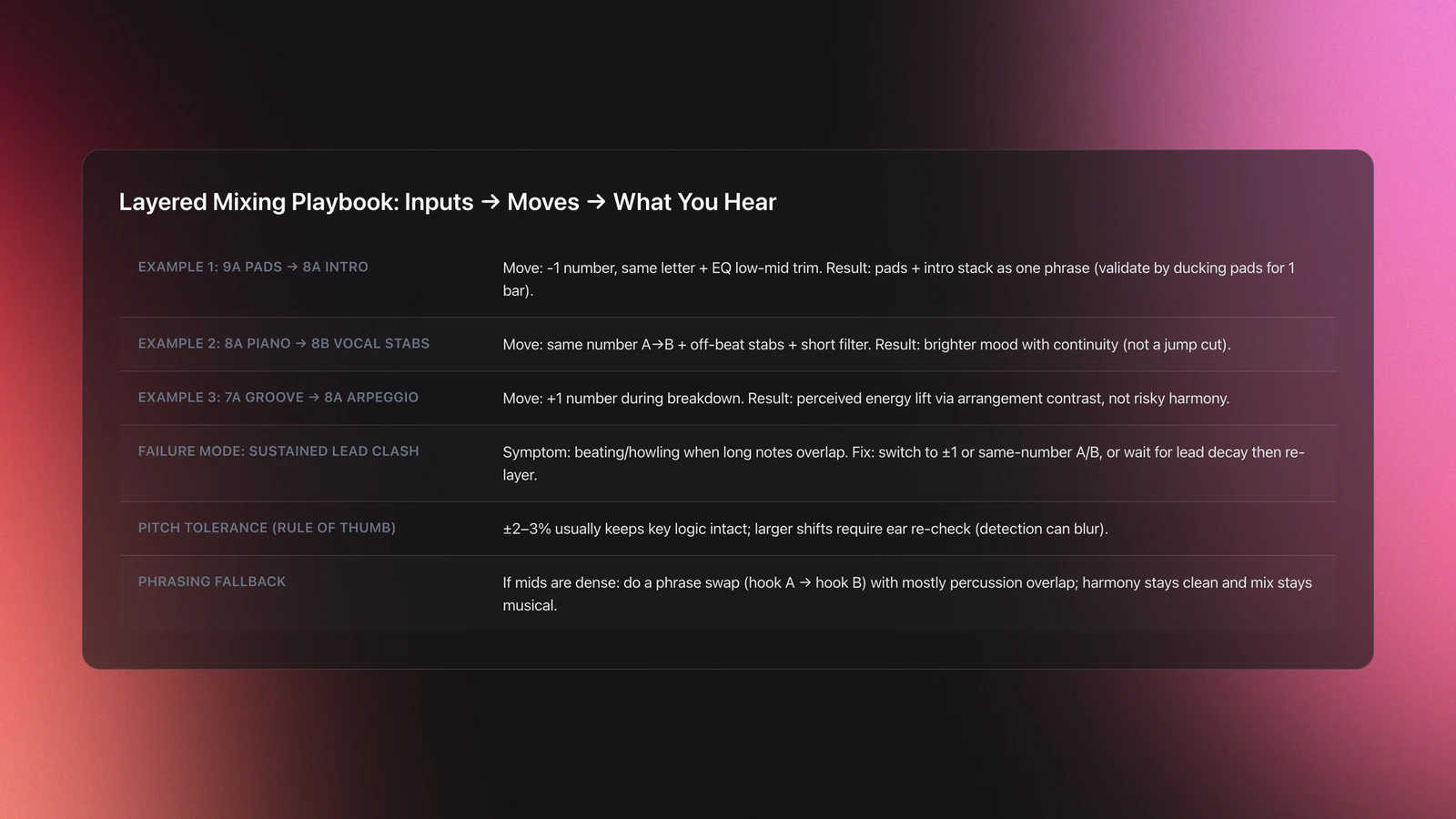Click the arrow between Inputs and Moves
This screenshot has width=1456, height=819.
490,202
